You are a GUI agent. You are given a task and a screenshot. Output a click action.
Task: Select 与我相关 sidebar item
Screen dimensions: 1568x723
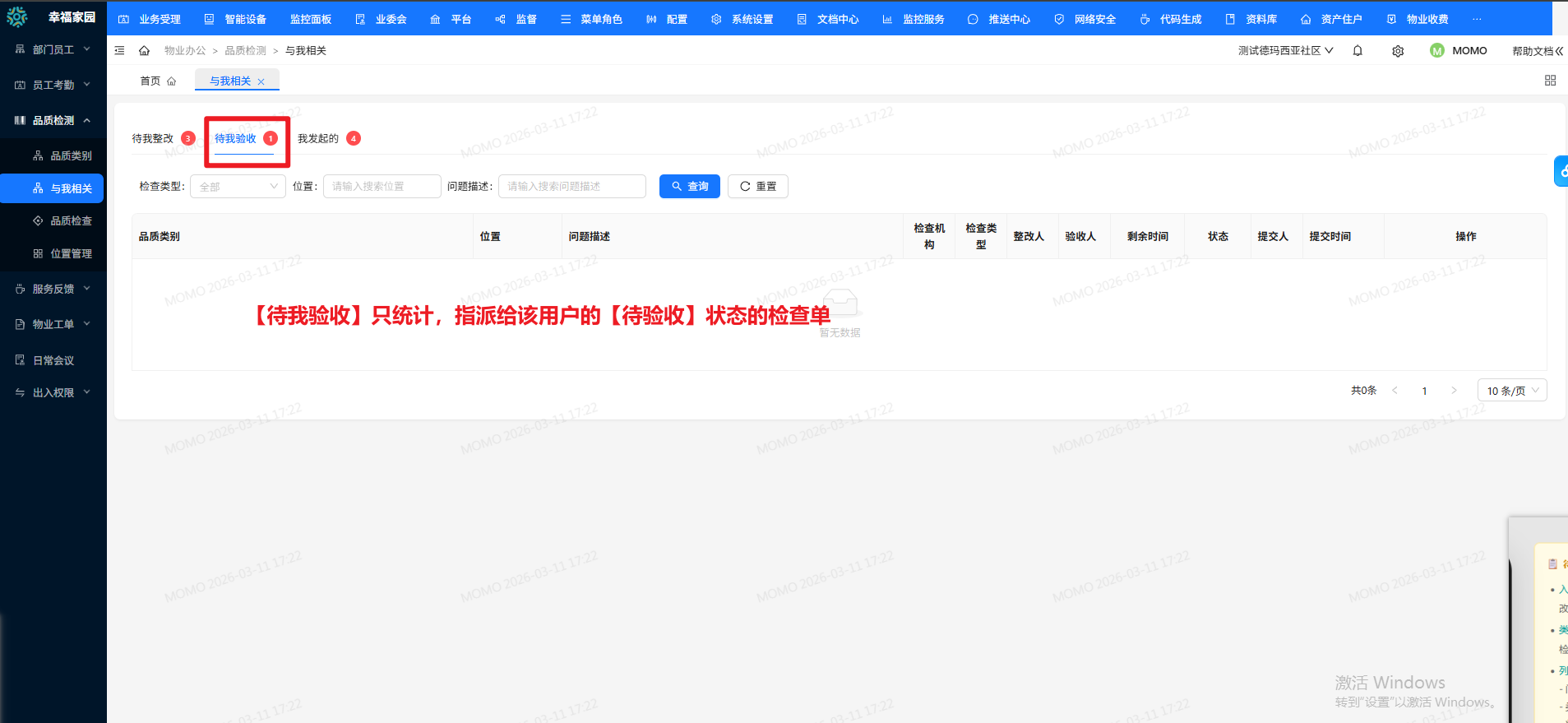[x=52, y=188]
